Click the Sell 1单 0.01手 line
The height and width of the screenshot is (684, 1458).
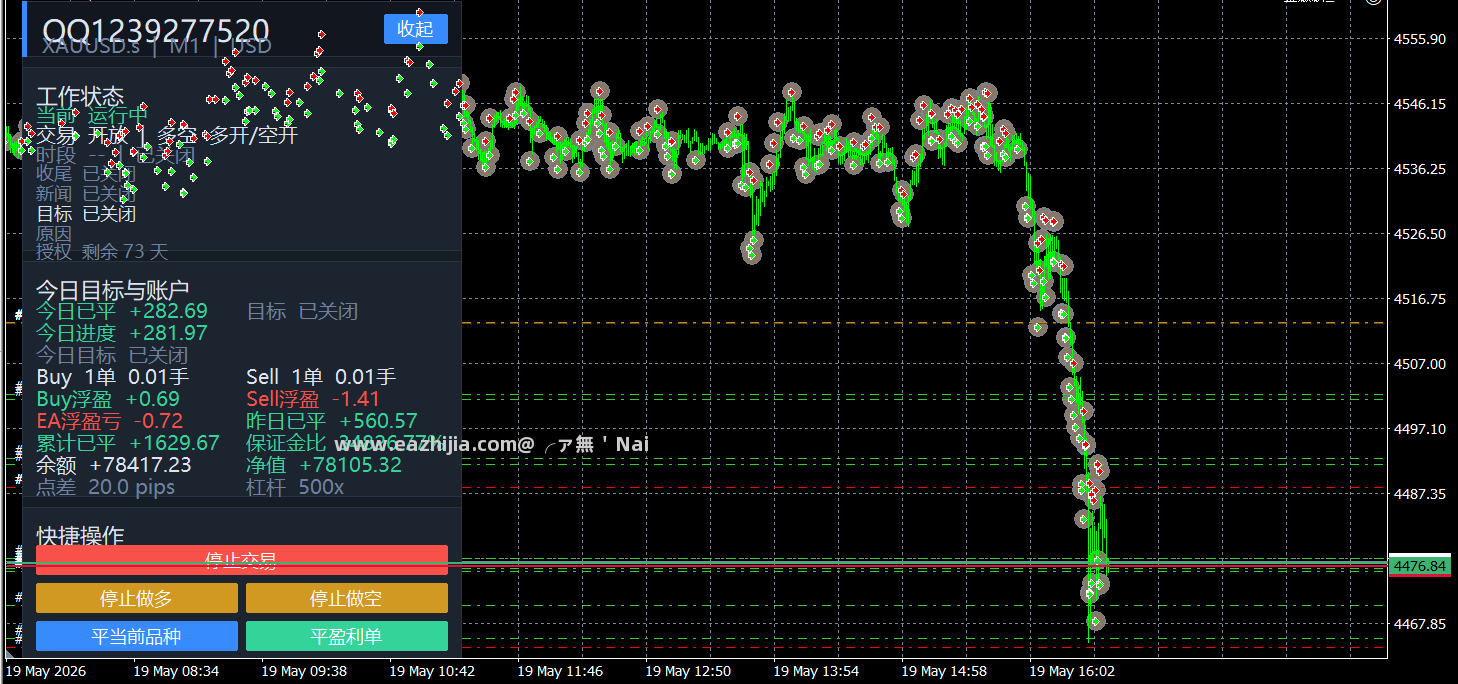(321, 377)
